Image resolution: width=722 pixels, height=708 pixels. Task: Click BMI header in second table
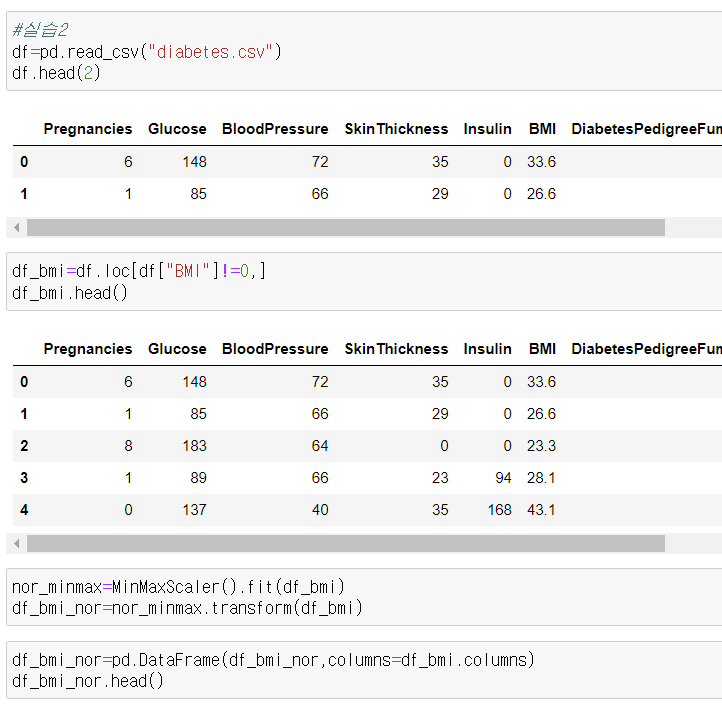[542, 349]
